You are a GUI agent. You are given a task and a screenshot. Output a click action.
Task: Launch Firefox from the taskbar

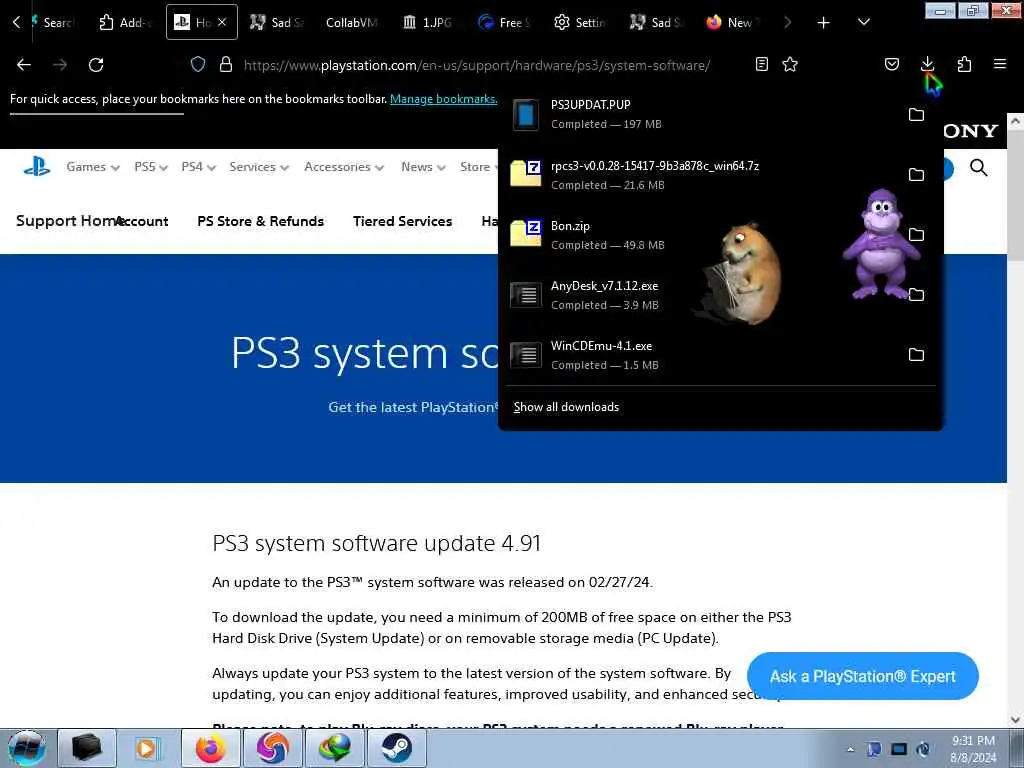tap(210, 748)
